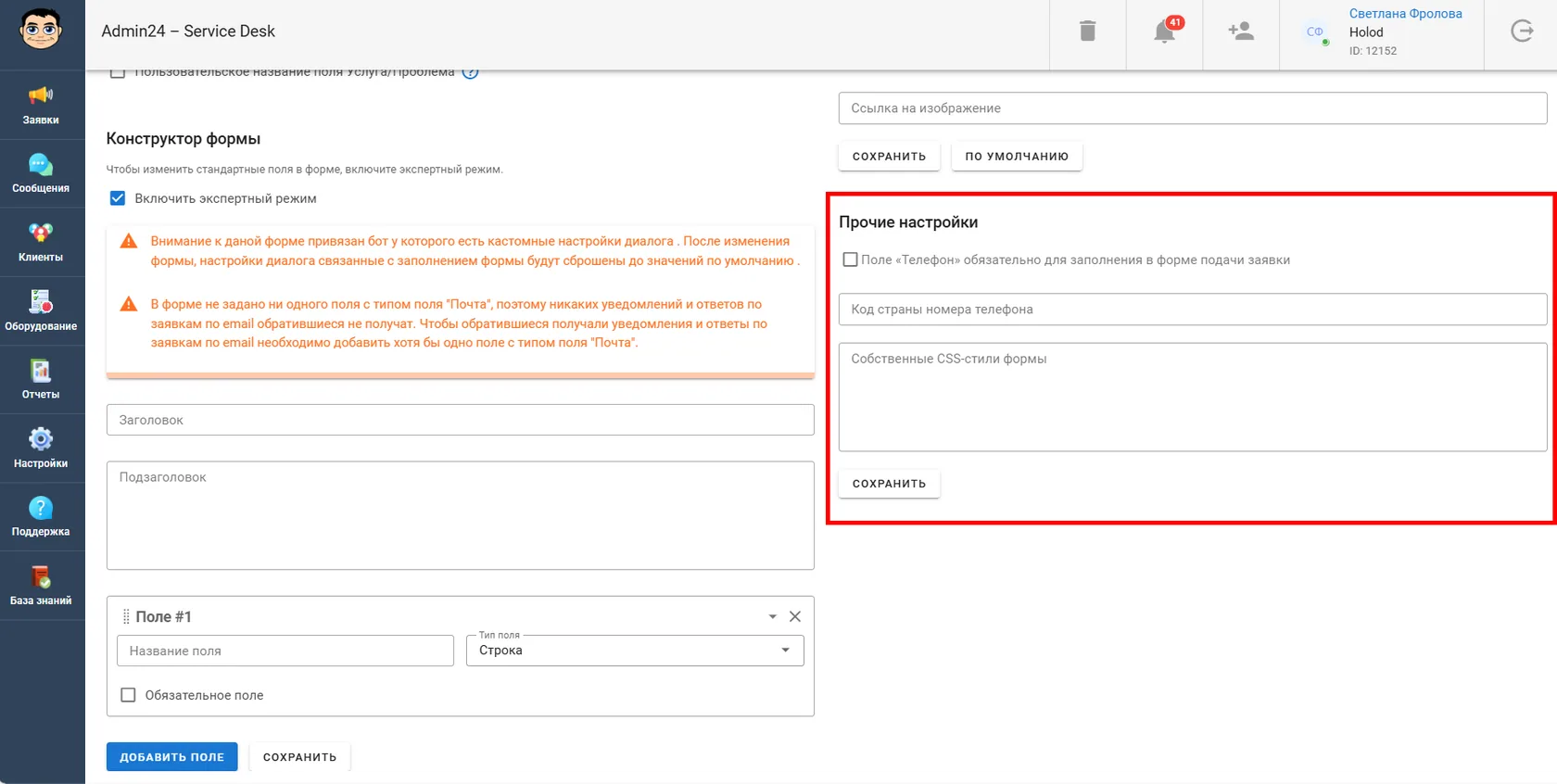Collapse Поле #1 with the arrow

point(772,616)
